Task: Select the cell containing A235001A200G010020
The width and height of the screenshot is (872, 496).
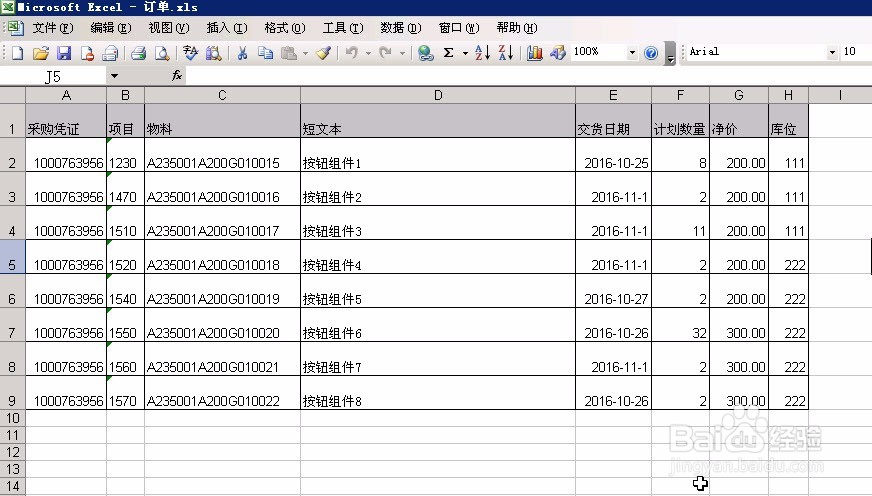Action: (x=222, y=325)
